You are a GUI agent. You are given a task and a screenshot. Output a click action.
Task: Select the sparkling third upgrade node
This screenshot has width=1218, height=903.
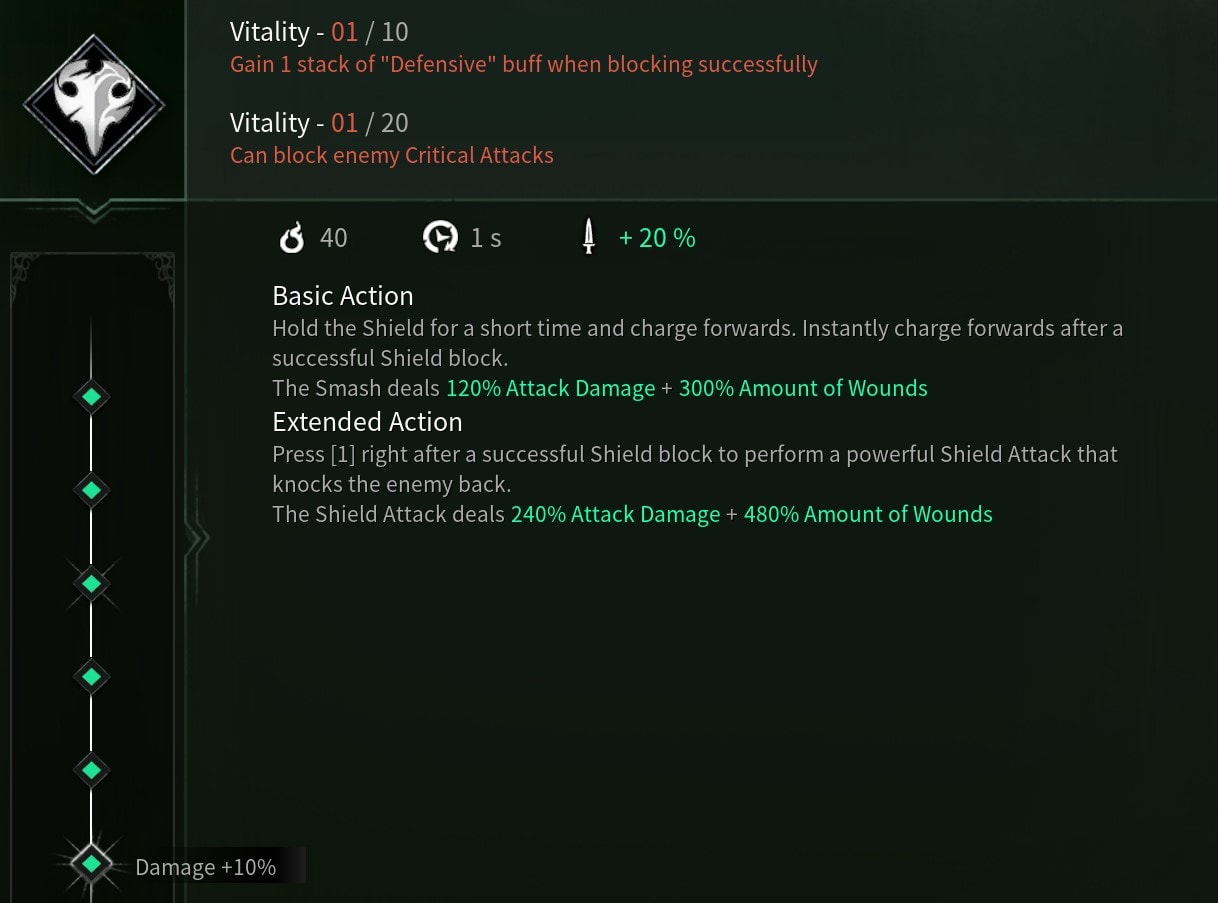click(91, 583)
